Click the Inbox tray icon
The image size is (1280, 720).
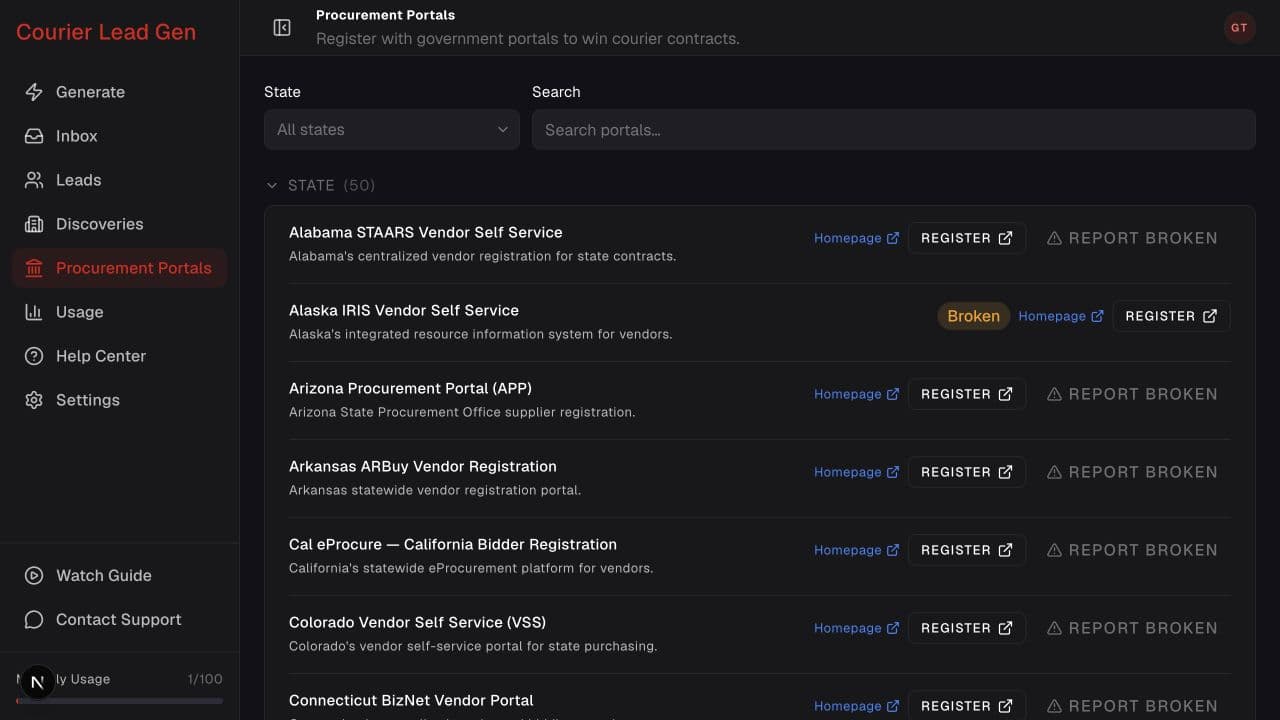click(x=34, y=136)
